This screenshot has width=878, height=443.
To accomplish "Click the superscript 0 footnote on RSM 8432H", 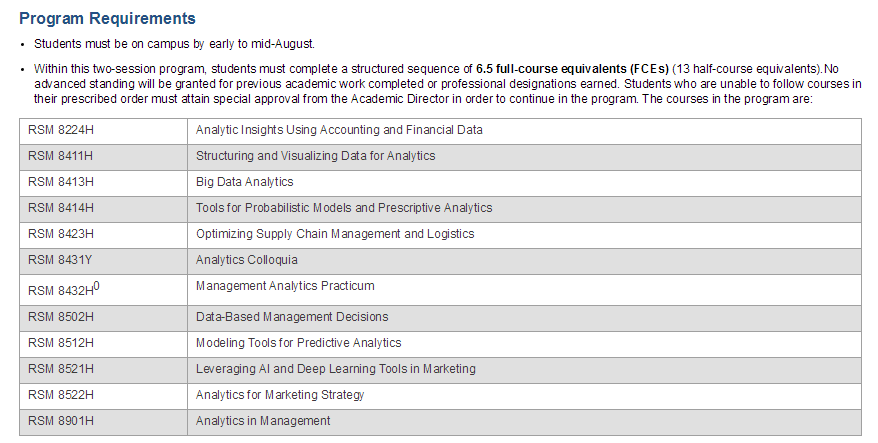I will click(x=97, y=286).
